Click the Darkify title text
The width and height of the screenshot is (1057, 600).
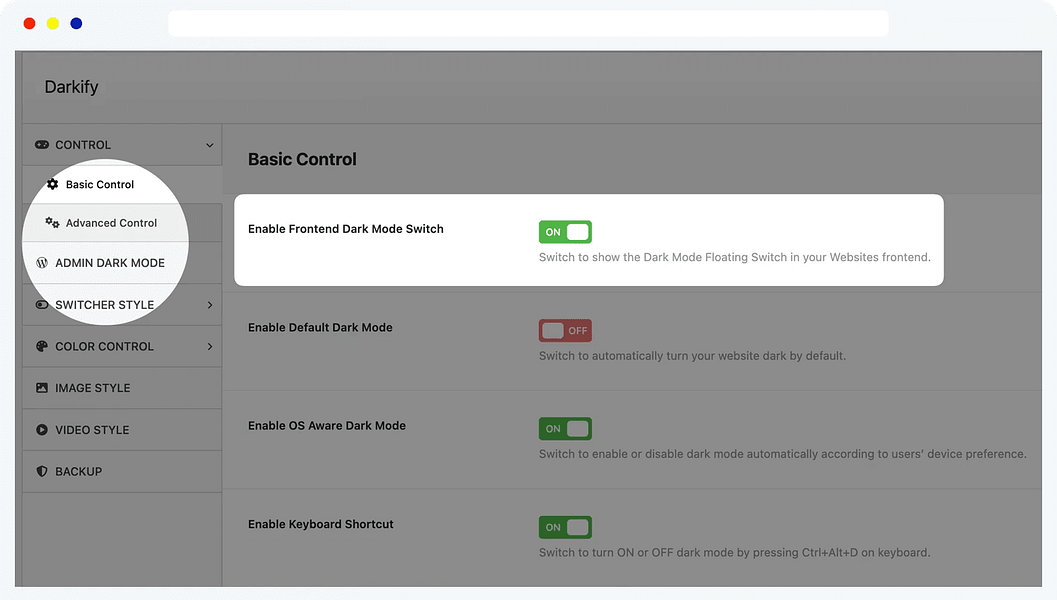pos(71,87)
